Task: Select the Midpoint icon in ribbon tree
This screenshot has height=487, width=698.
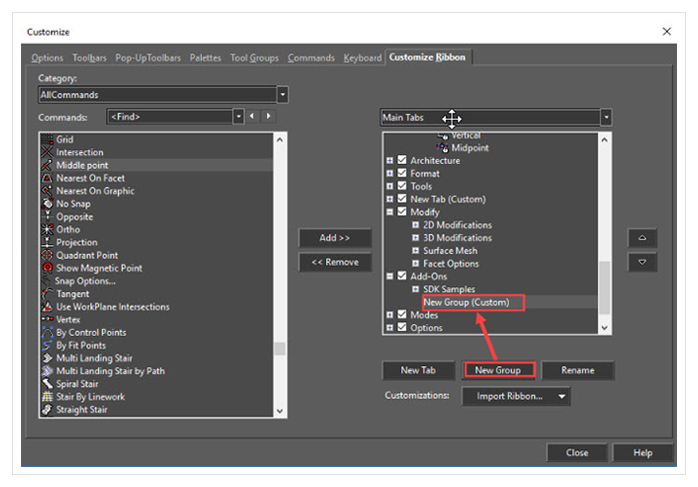Action: pyautogui.click(x=442, y=147)
